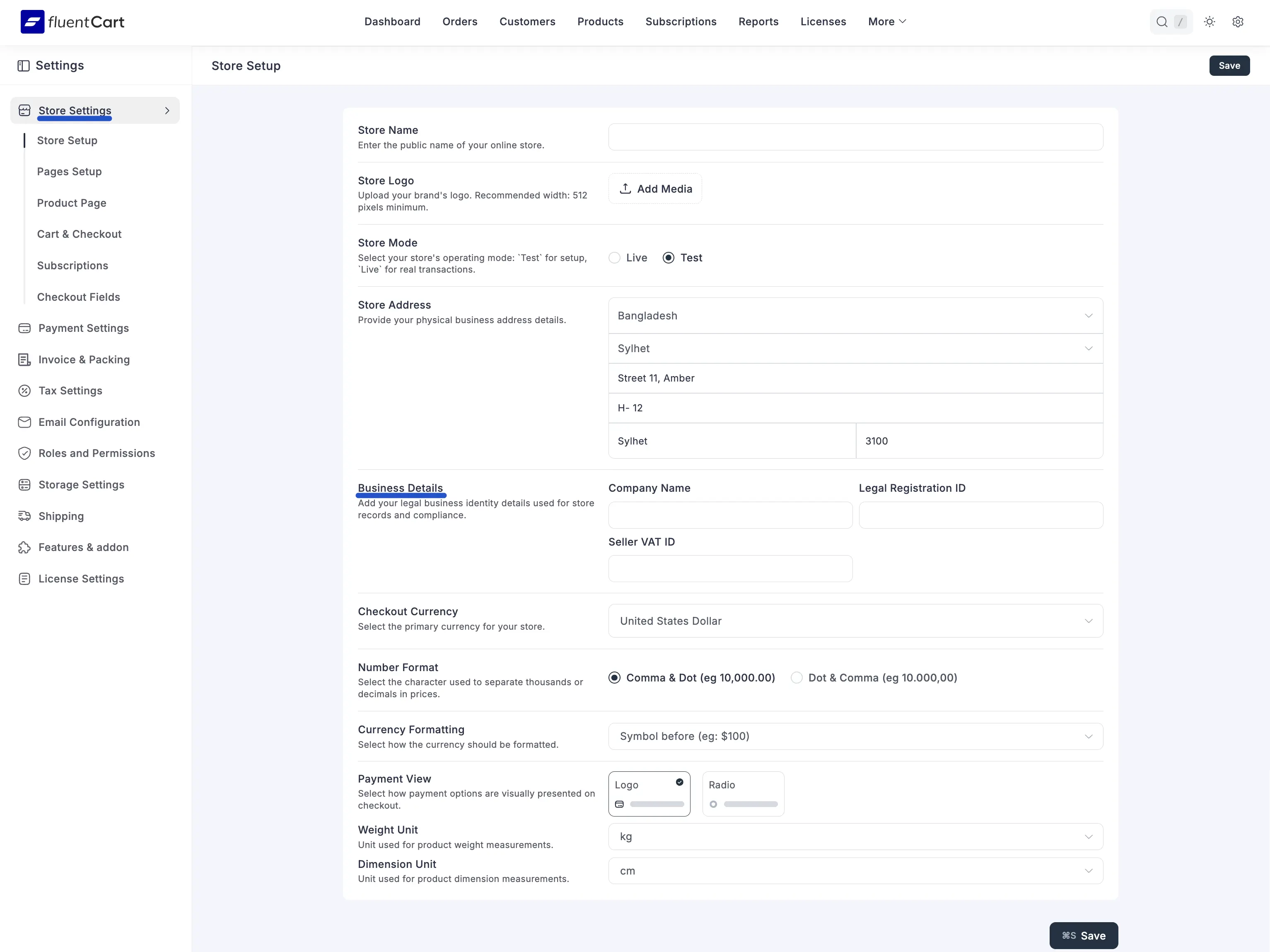The image size is (1270, 952).
Task: Choose Comma & Dot number format
Action: click(692, 677)
